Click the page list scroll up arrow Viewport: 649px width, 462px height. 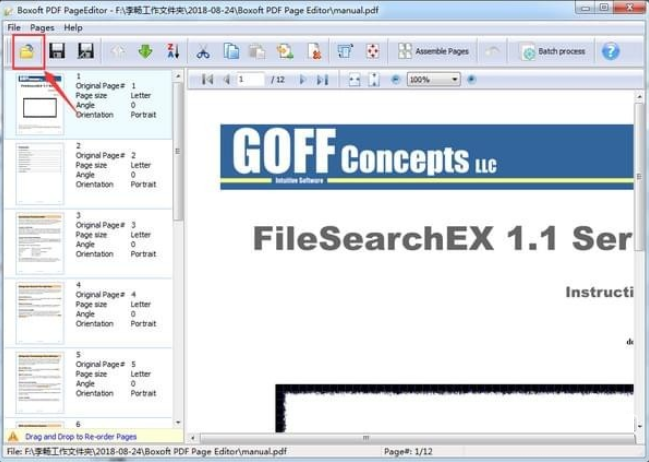pos(178,76)
